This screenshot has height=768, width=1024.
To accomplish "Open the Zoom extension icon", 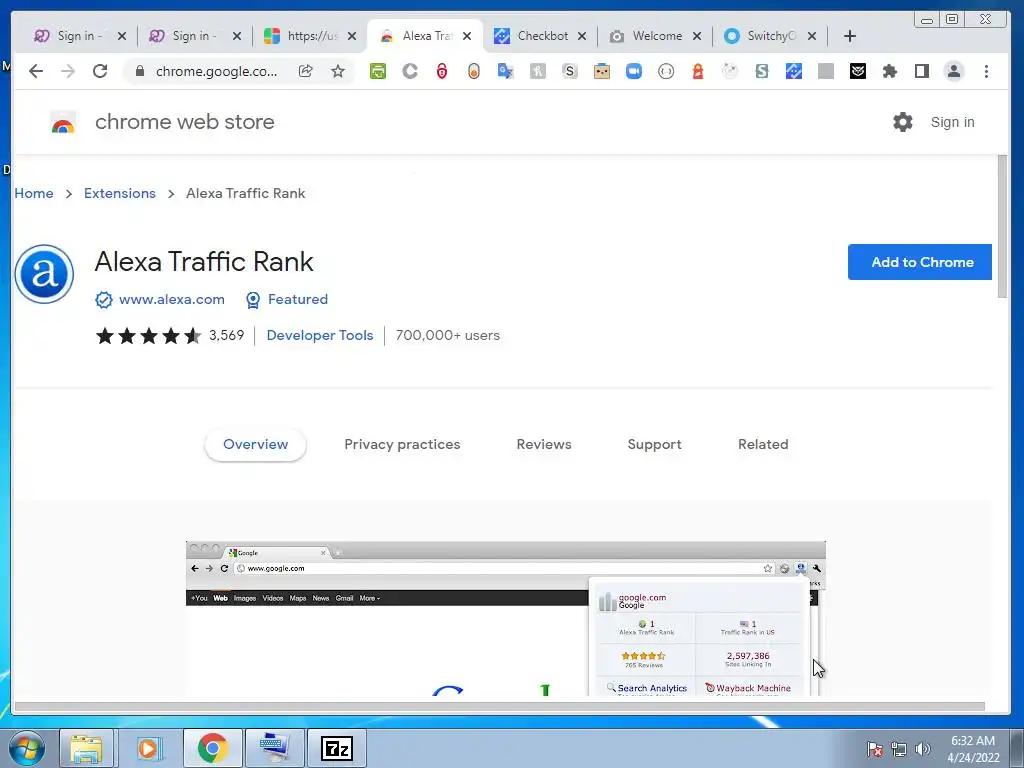I will (x=633, y=71).
